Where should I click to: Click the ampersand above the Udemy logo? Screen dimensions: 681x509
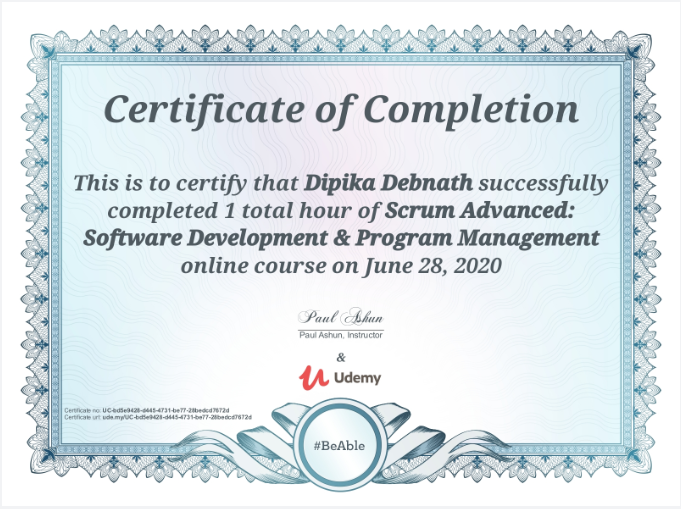click(x=341, y=357)
